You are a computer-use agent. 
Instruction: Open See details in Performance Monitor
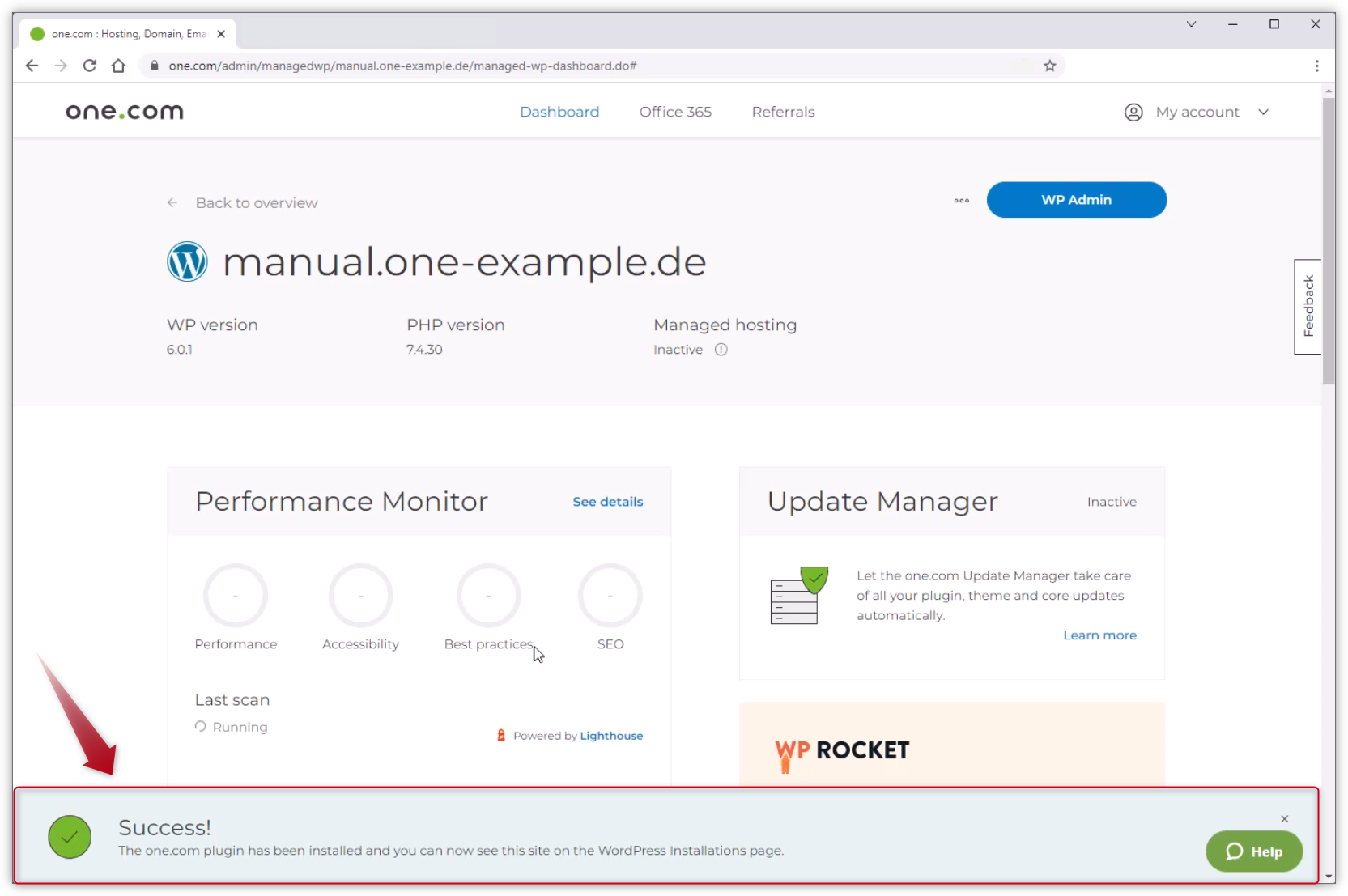click(607, 502)
